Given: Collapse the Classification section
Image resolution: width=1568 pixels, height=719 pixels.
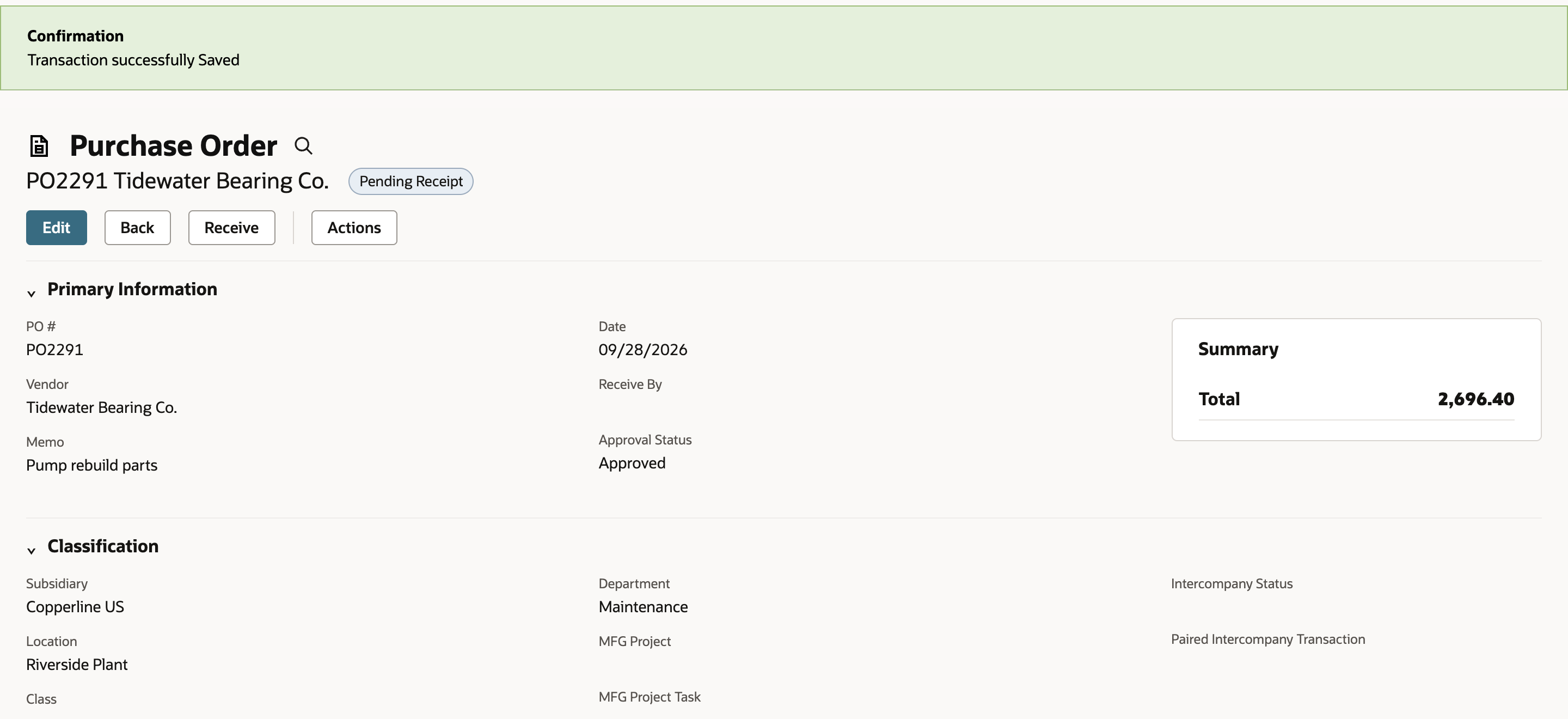Looking at the screenshot, I should (32, 550).
